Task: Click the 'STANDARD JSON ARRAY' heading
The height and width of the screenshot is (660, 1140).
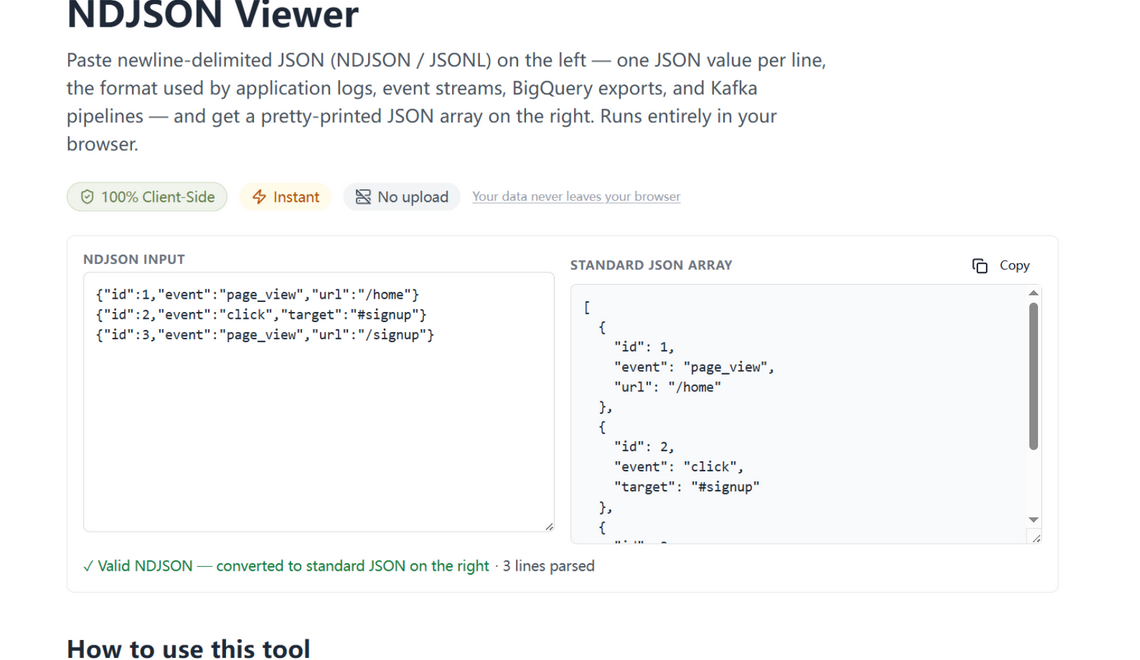Action: tap(651, 265)
